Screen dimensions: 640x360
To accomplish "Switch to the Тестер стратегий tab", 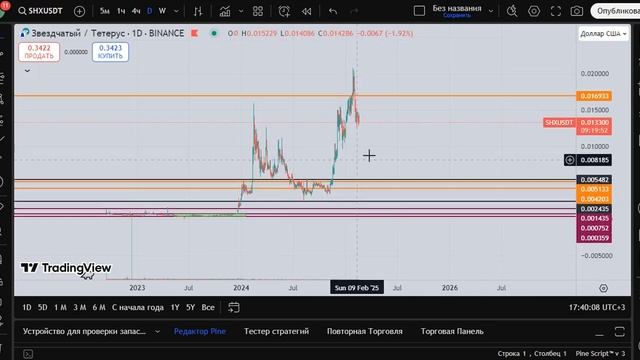I will point(276,331).
